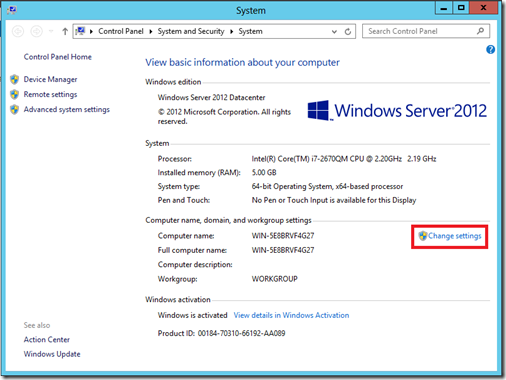Image resolution: width=506 pixels, height=380 pixels.
Task: Open Help with the question mark icon
Action: tap(490, 50)
